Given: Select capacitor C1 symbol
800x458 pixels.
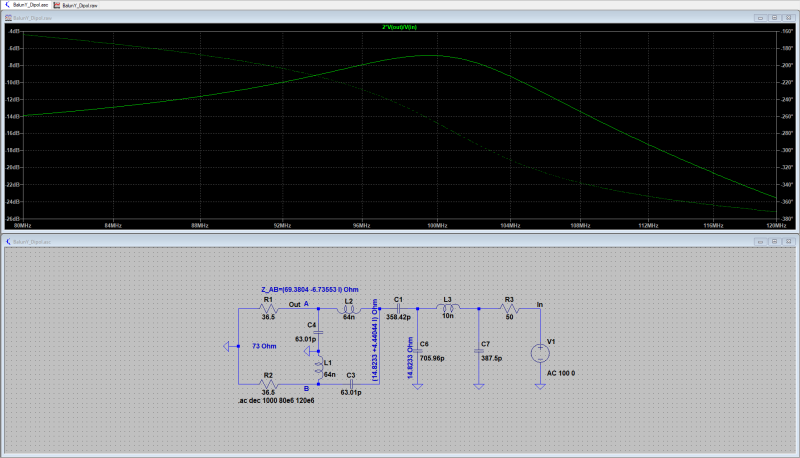Looking at the screenshot, I should click(398, 309).
